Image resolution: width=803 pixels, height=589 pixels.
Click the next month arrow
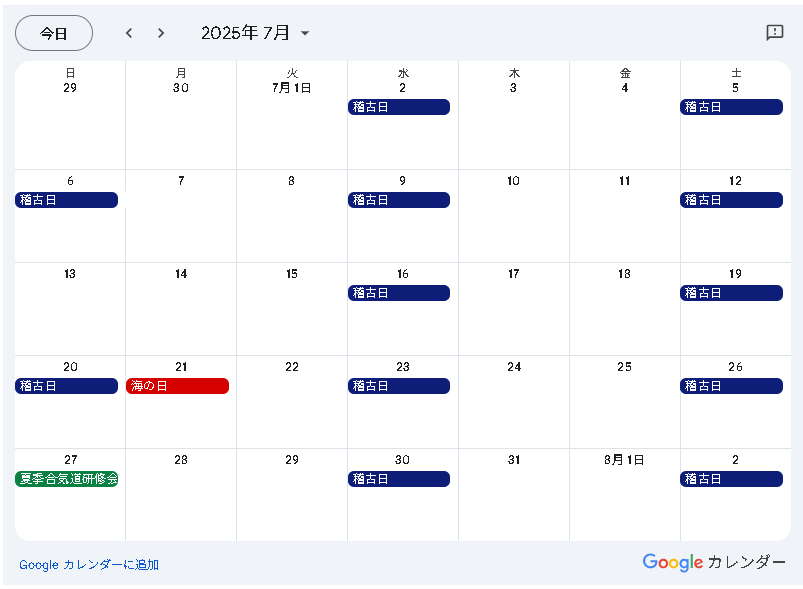[161, 33]
